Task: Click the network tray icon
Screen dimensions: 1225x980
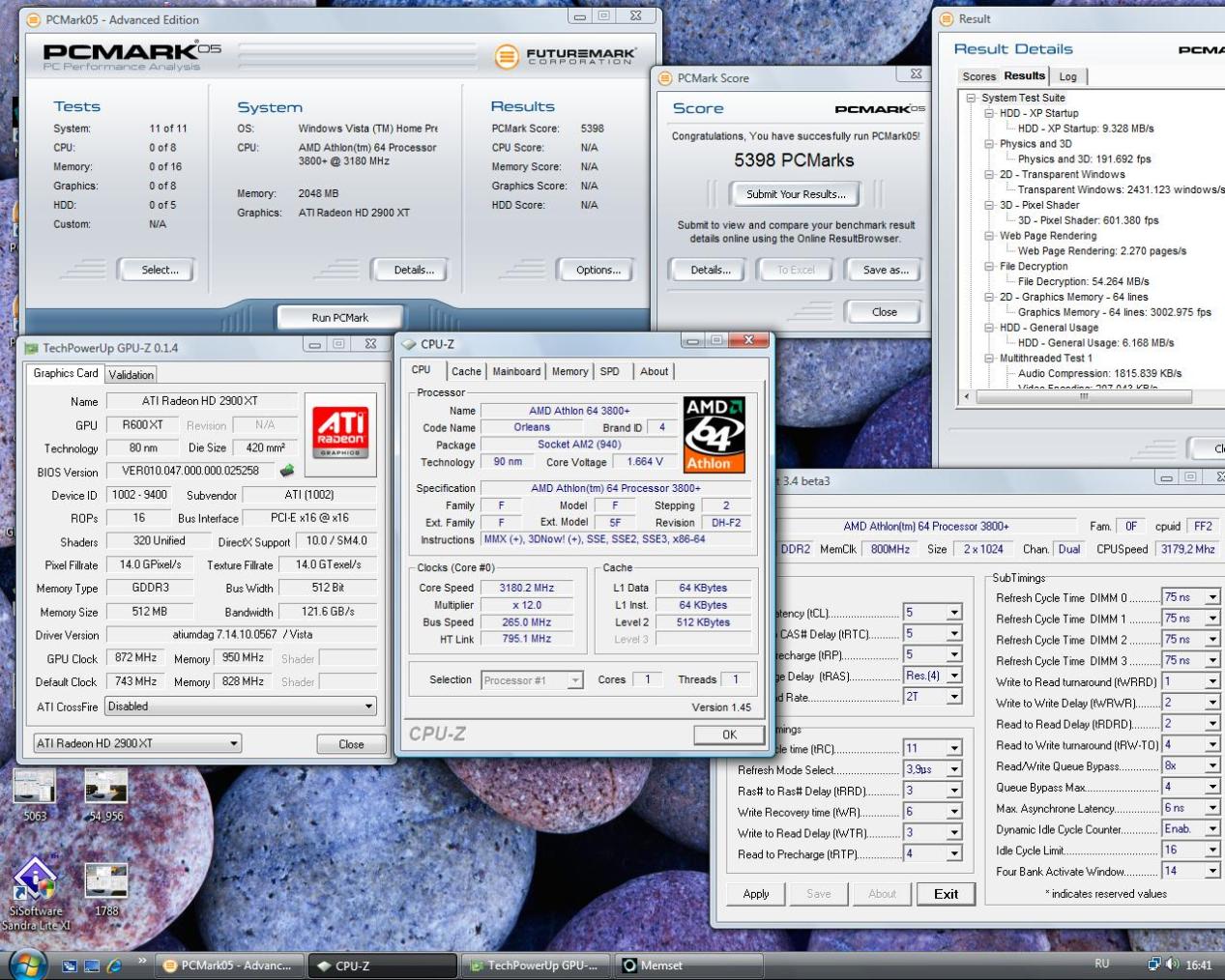Action: click(1153, 965)
